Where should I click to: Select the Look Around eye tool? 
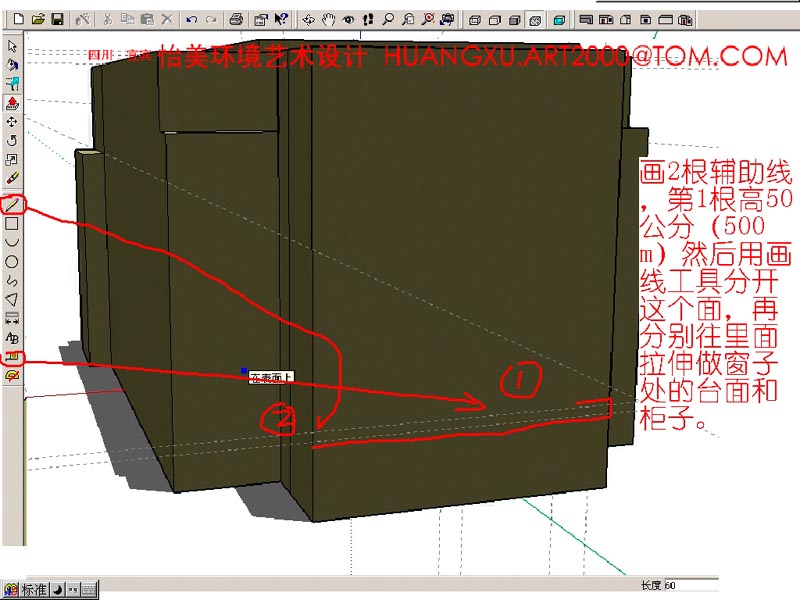pos(348,19)
